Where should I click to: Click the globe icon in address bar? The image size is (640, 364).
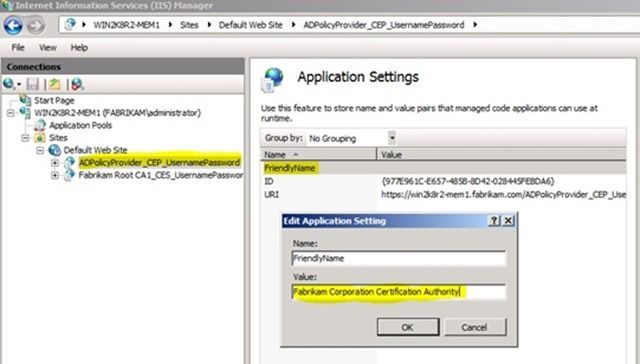[70, 24]
